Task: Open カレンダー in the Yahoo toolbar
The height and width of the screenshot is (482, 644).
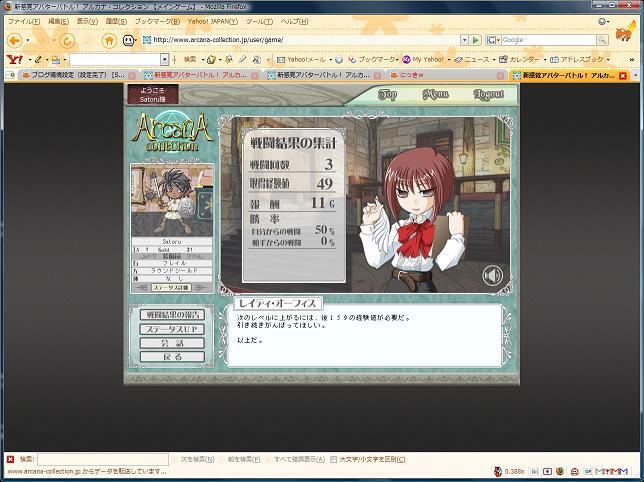Action: [x=520, y=60]
